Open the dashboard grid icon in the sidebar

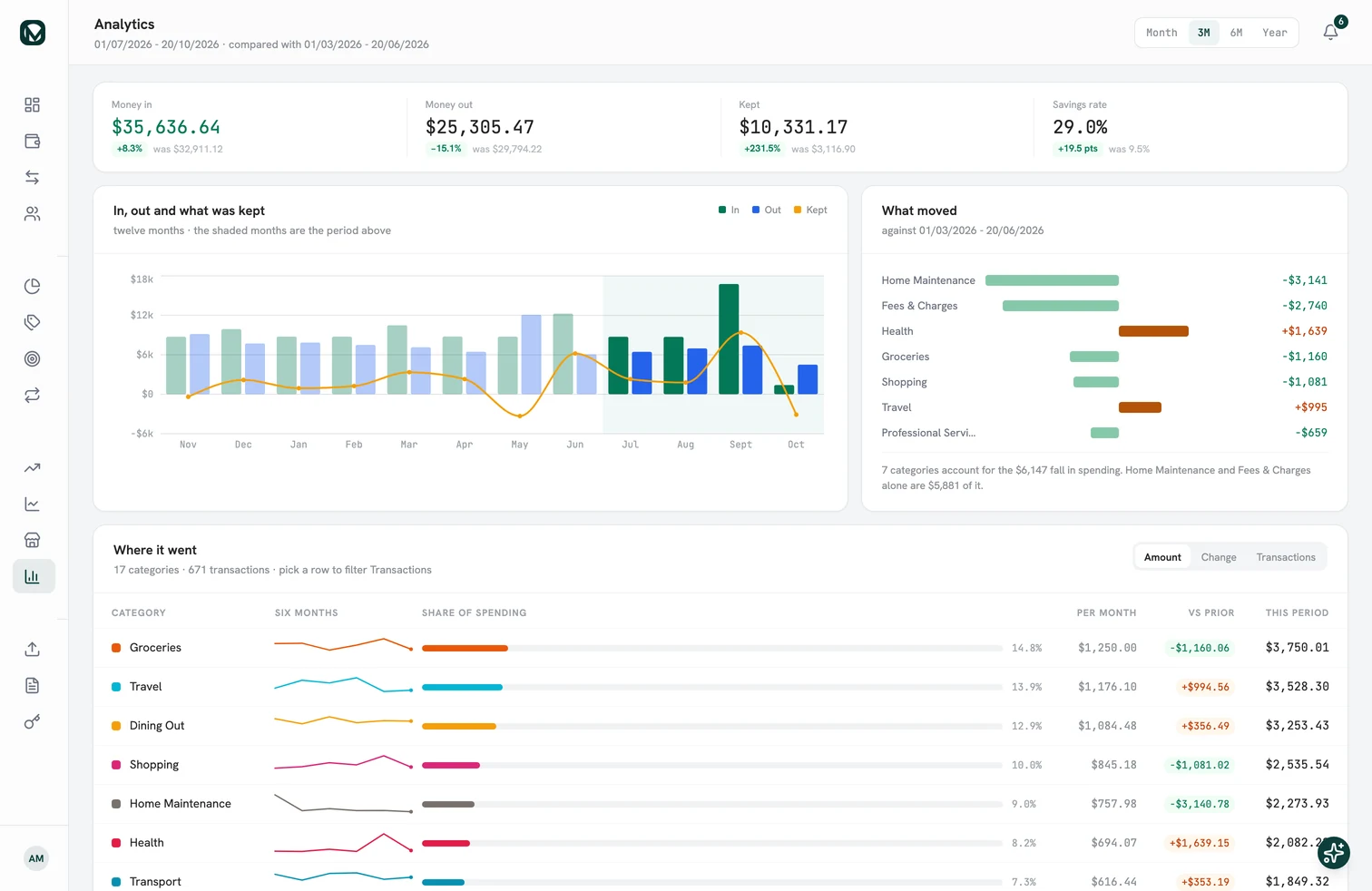[33, 105]
